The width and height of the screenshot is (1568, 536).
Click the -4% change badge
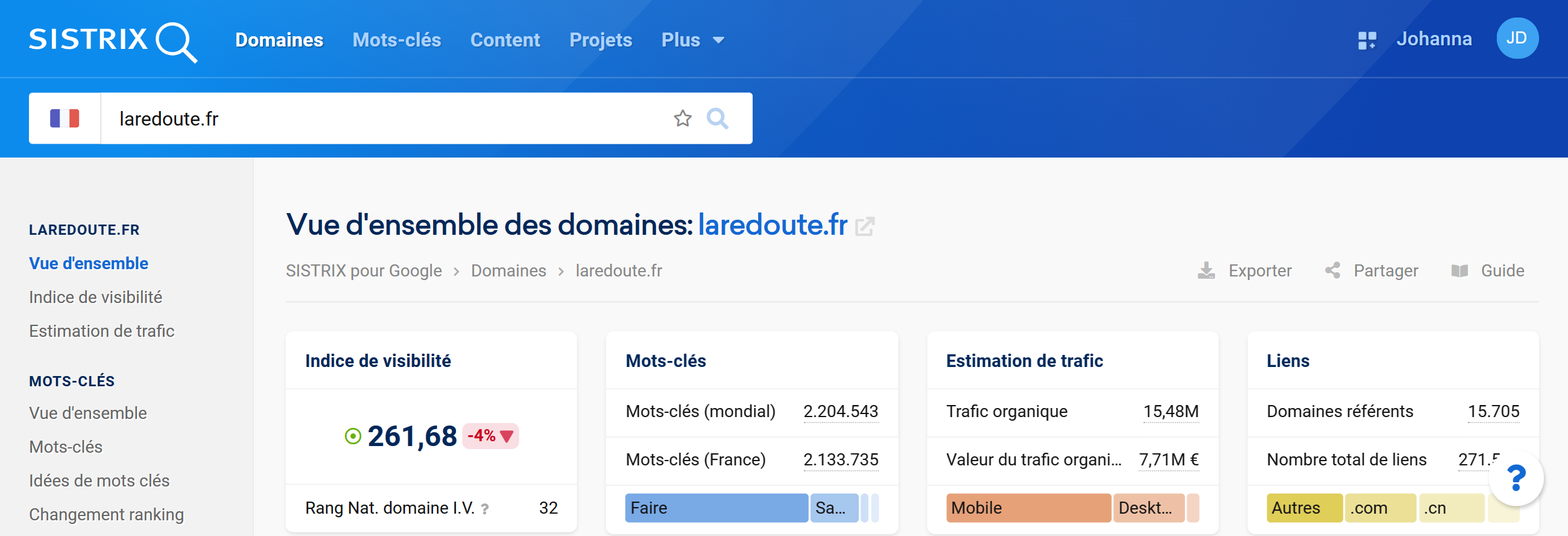[491, 436]
